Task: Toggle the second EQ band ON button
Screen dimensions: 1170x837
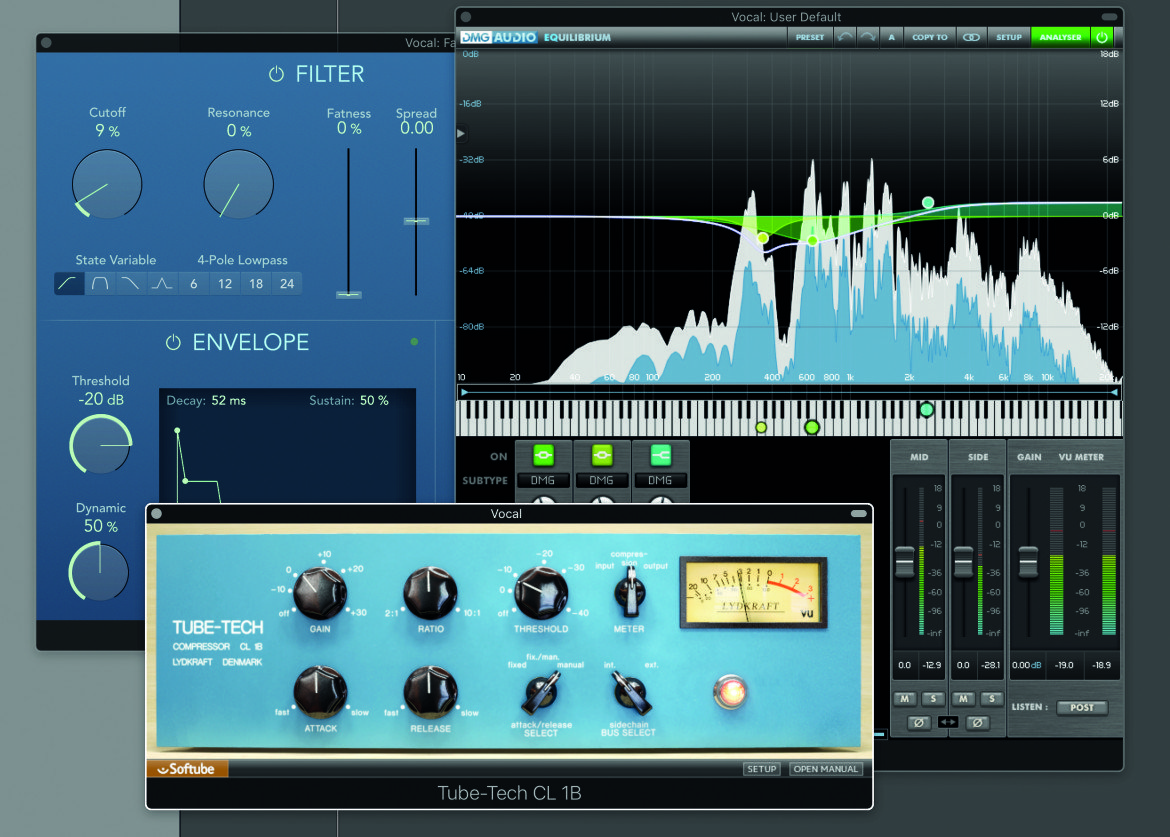Action: click(x=601, y=454)
